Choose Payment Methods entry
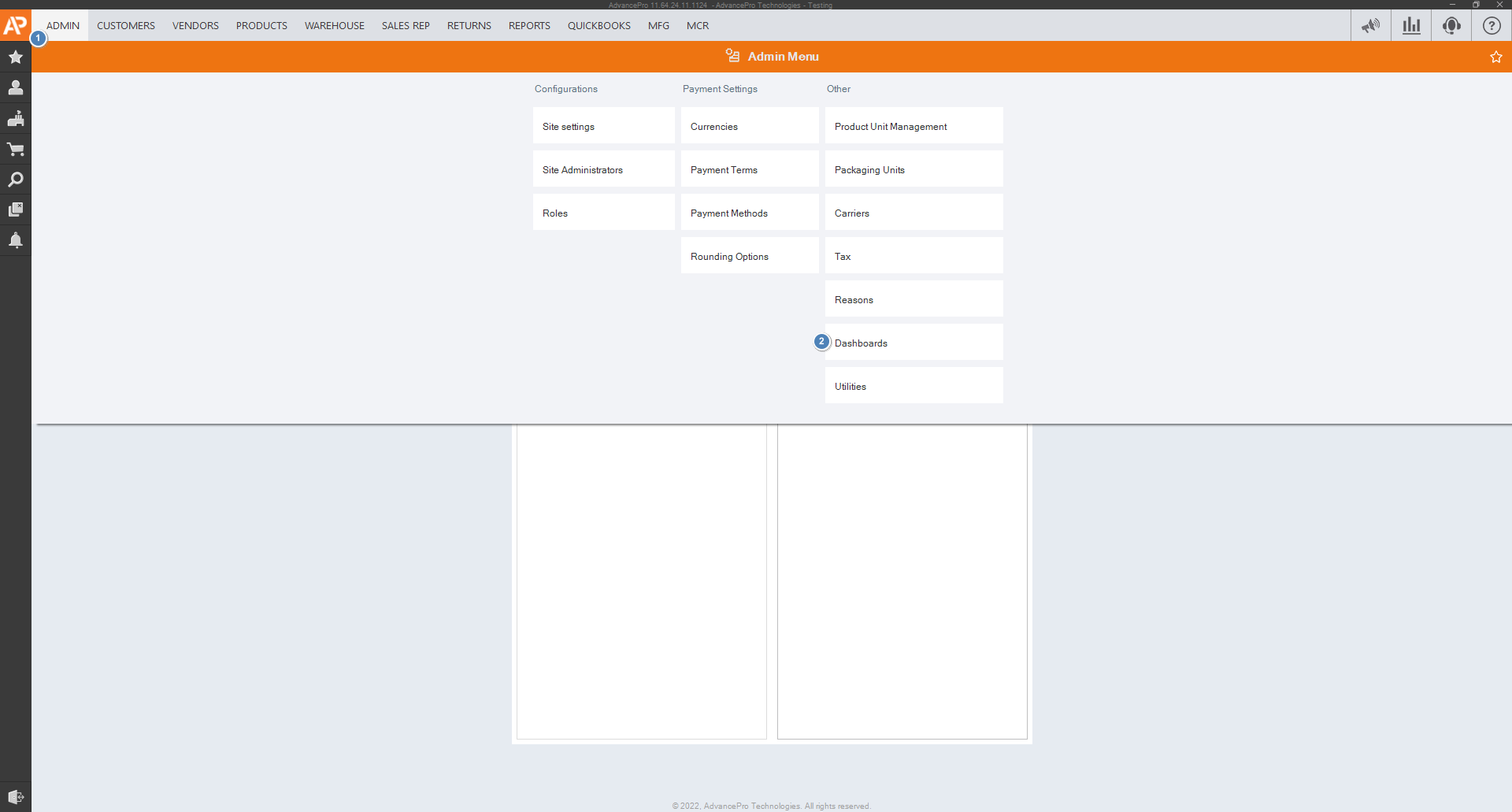Image resolution: width=1512 pixels, height=812 pixels. (750, 213)
